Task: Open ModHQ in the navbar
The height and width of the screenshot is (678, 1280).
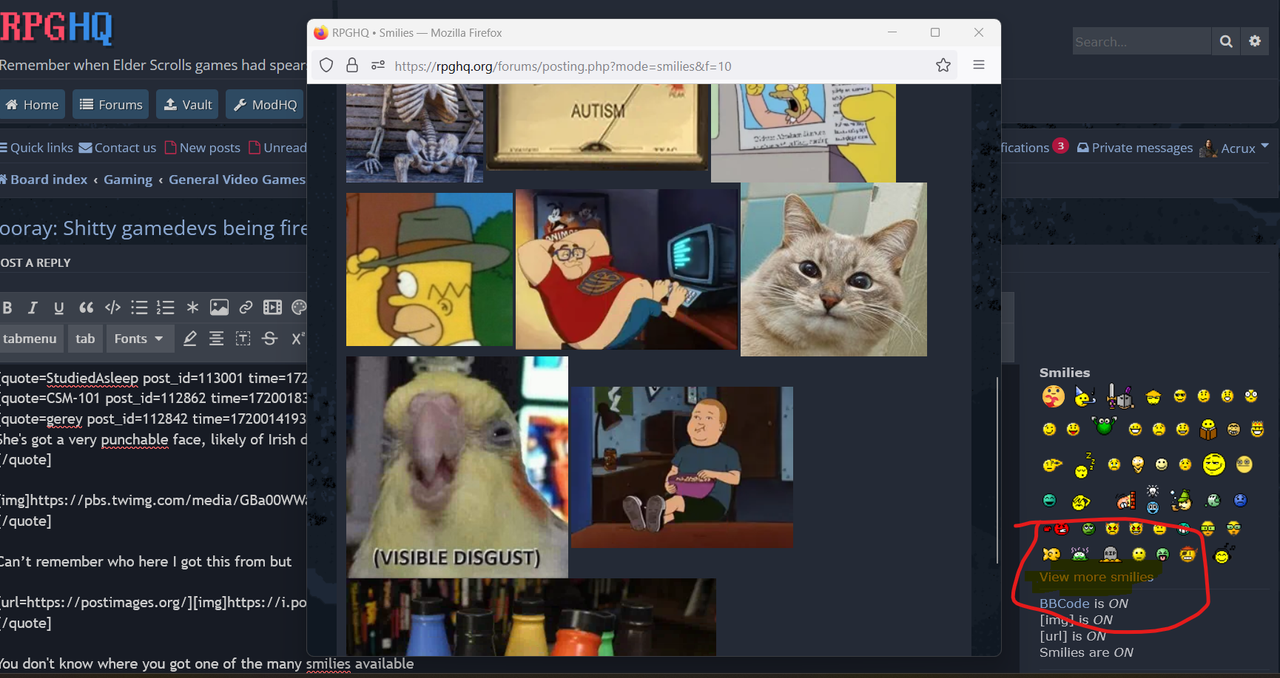Action: 265,104
